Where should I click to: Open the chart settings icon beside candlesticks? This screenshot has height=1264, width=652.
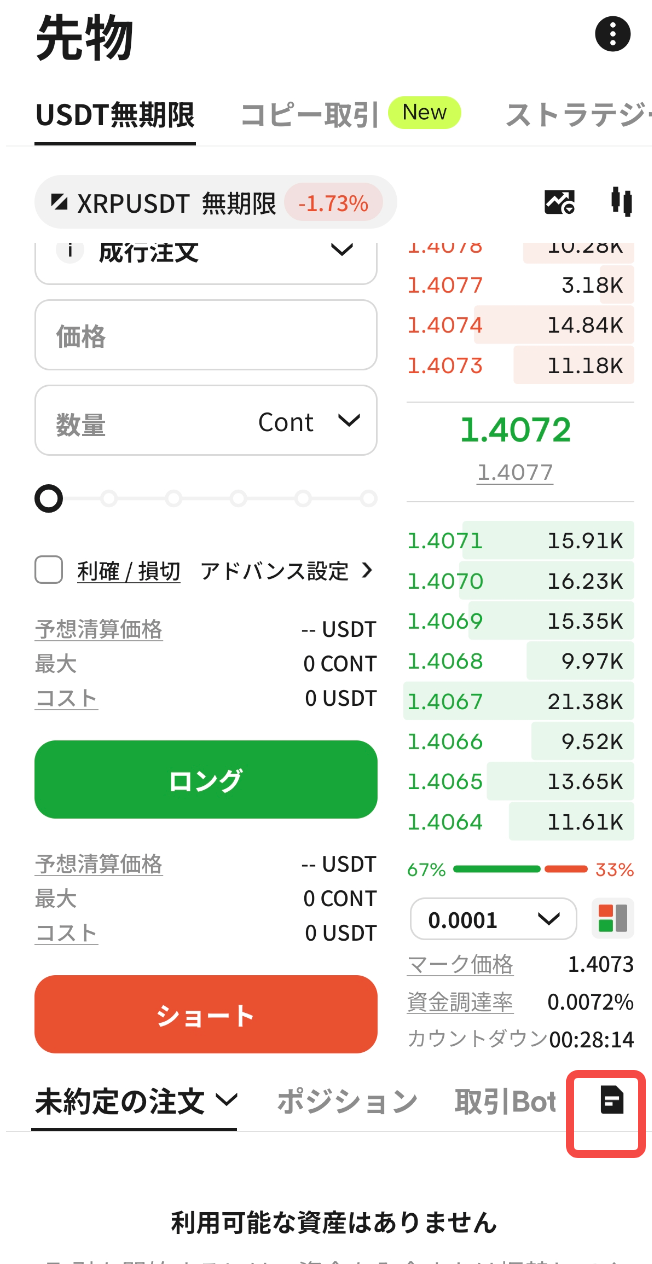[x=559, y=202]
